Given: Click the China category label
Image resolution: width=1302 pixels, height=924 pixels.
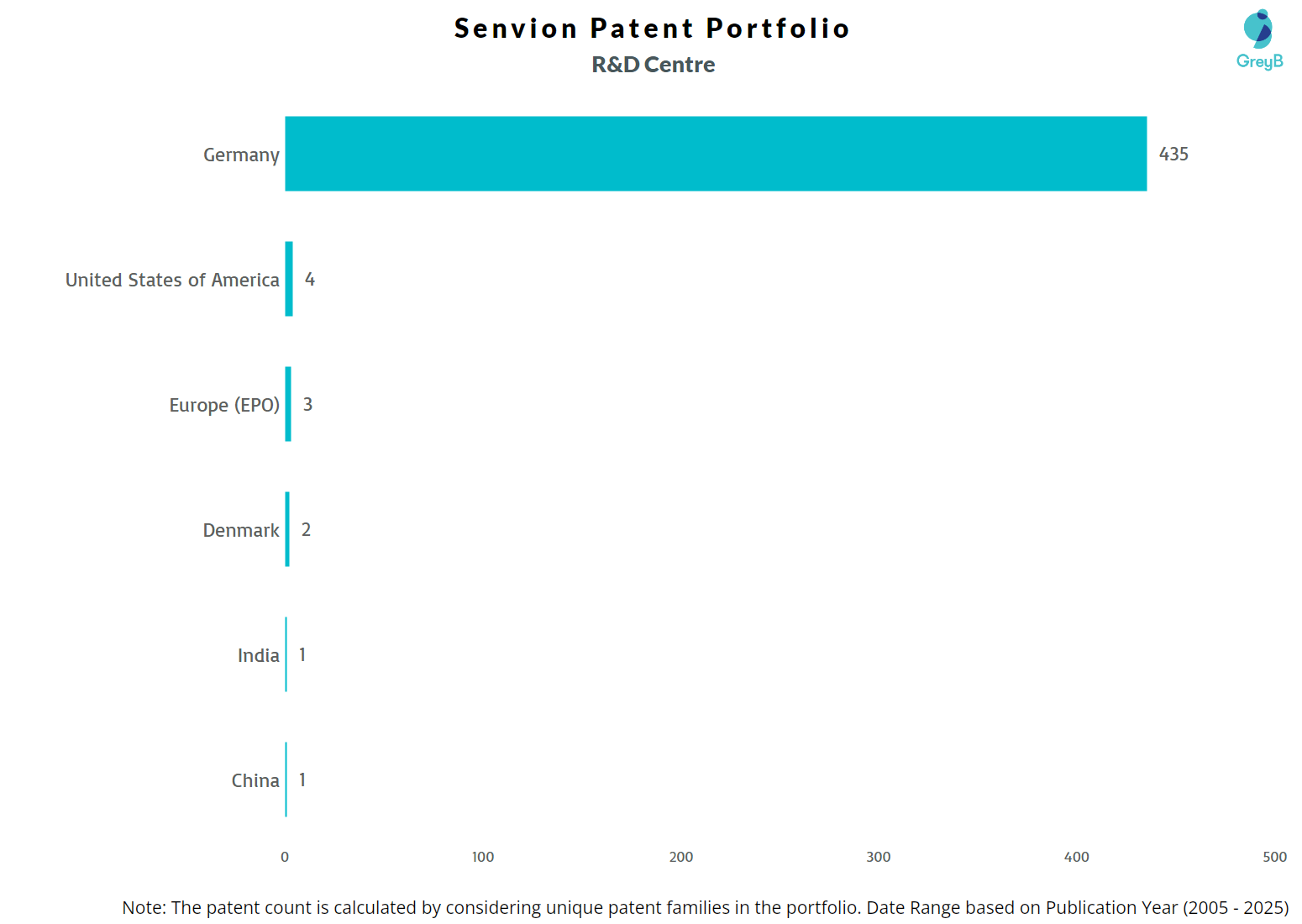Looking at the screenshot, I should click(255, 780).
